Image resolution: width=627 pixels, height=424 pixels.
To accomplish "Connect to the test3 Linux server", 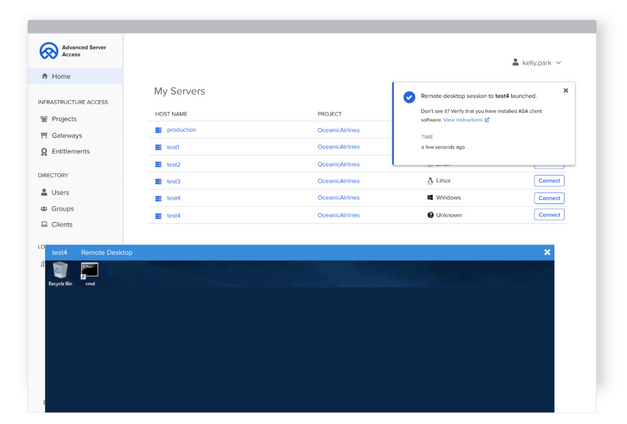I will point(549,181).
